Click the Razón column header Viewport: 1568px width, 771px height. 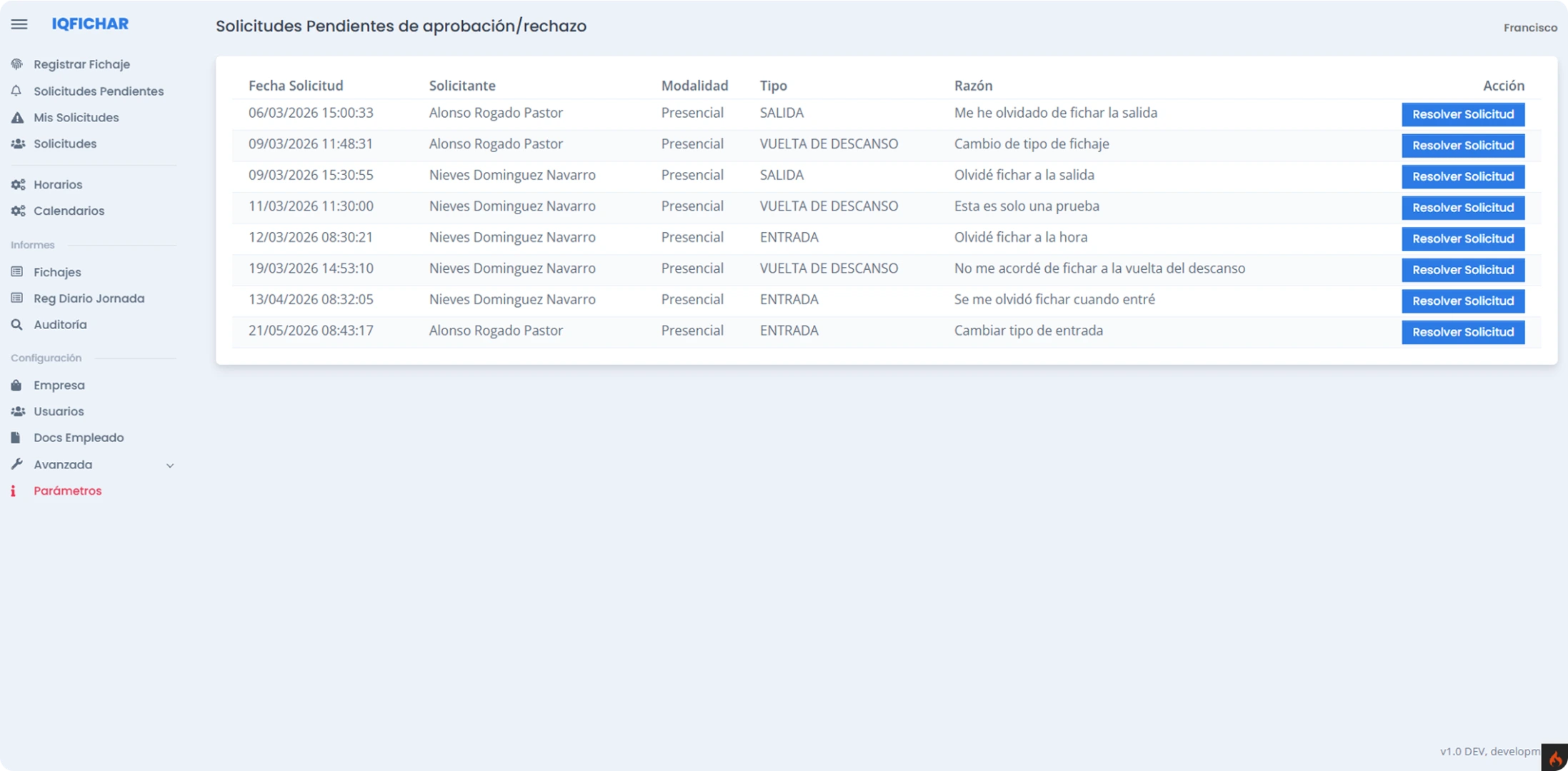click(x=973, y=86)
